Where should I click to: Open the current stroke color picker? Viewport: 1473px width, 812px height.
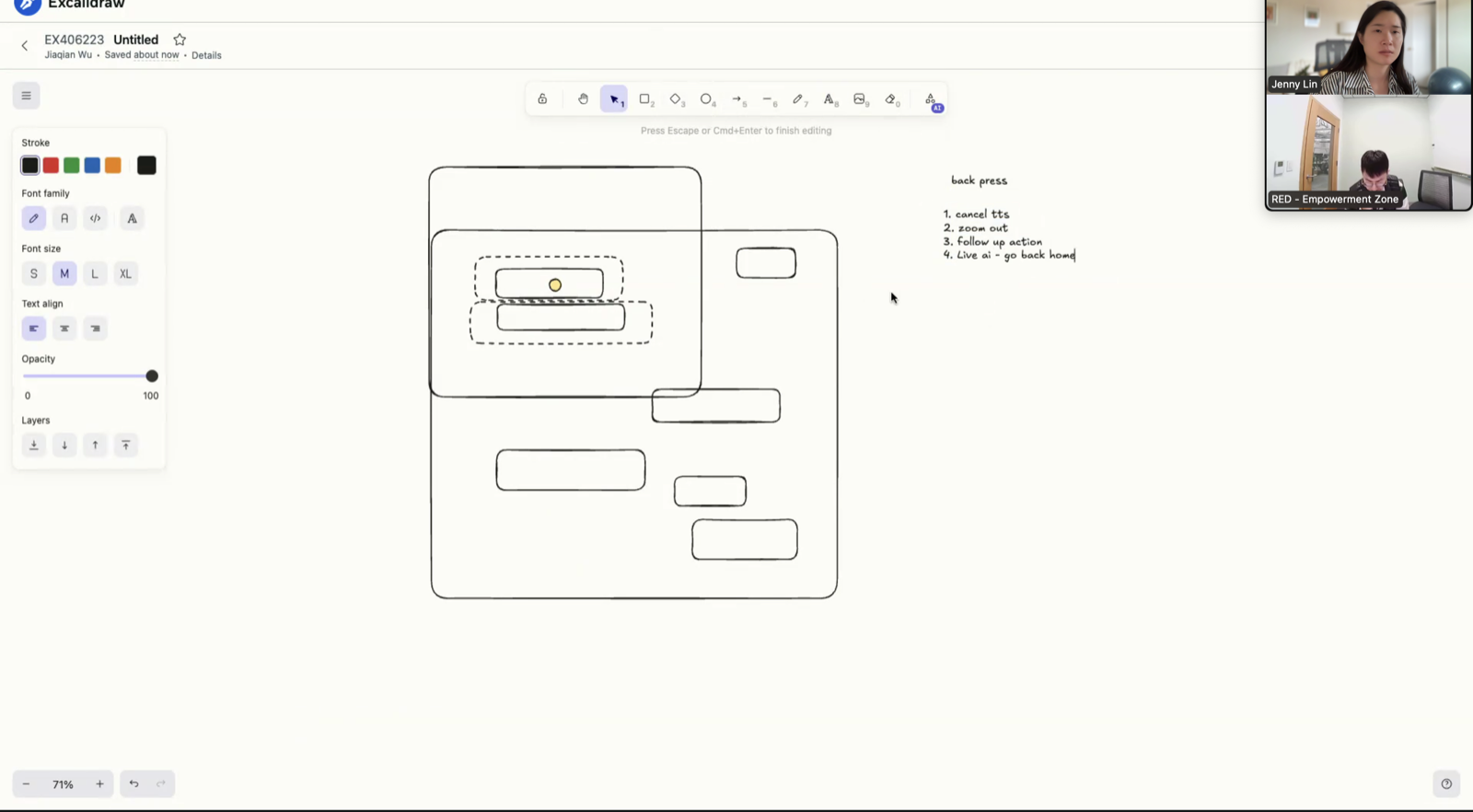pyautogui.click(x=146, y=166)
